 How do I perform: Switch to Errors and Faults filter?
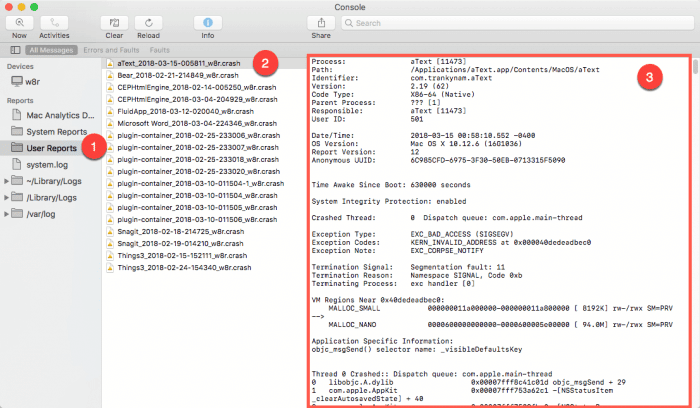[x=111, y=50]
